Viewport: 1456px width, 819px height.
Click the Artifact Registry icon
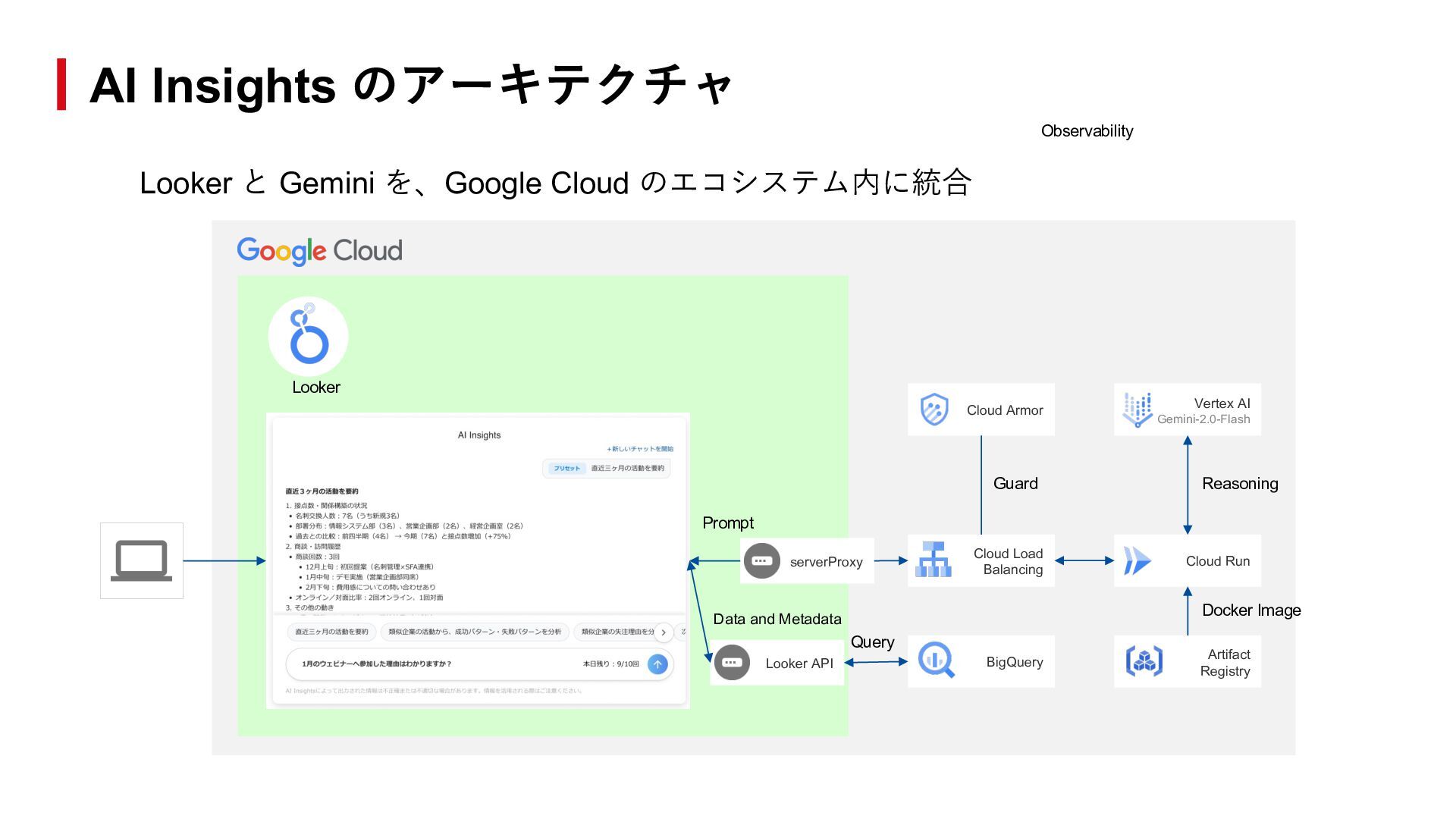tap(1144, 661)
